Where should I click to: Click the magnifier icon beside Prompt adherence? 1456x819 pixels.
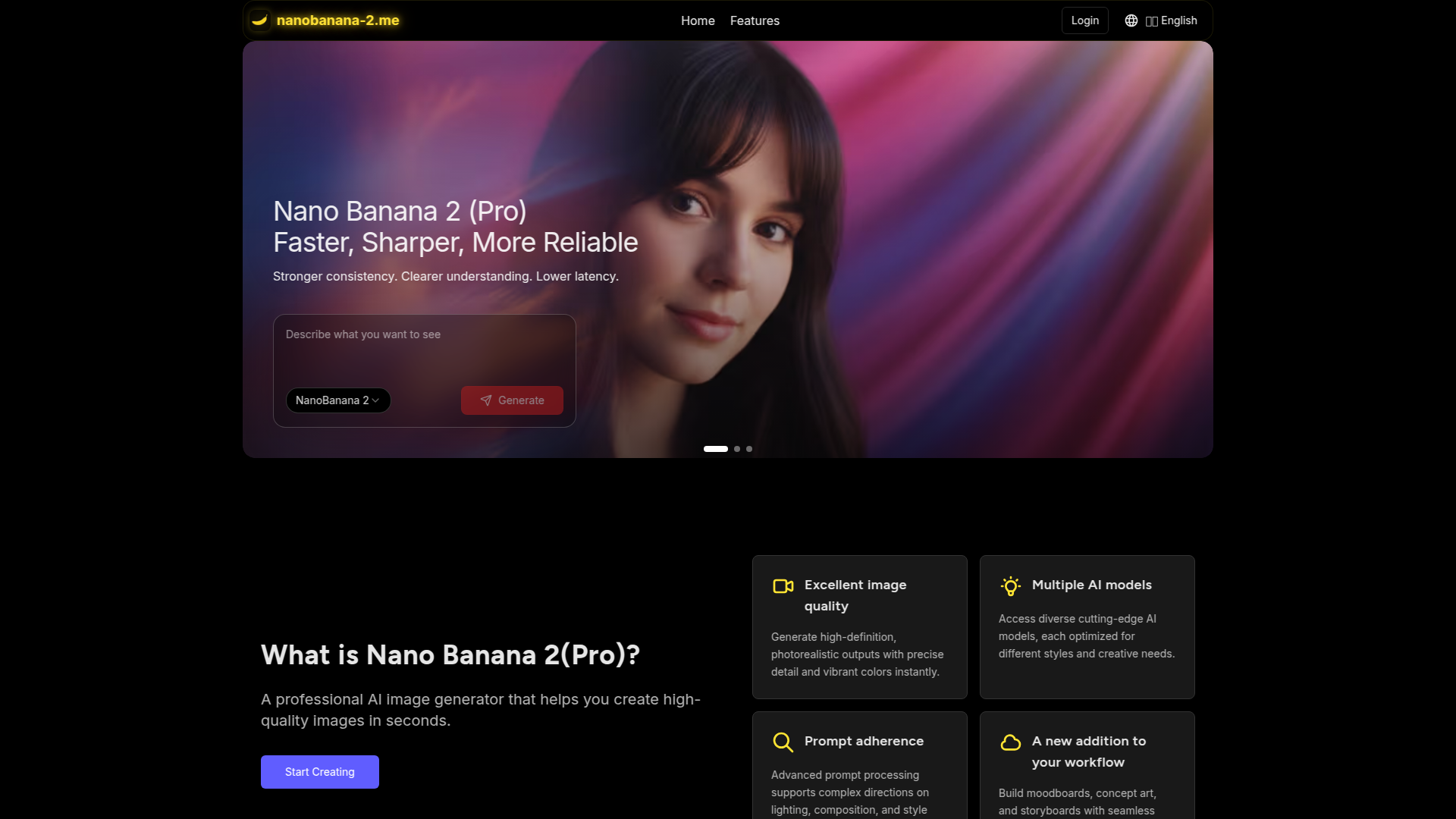(783, 742)
